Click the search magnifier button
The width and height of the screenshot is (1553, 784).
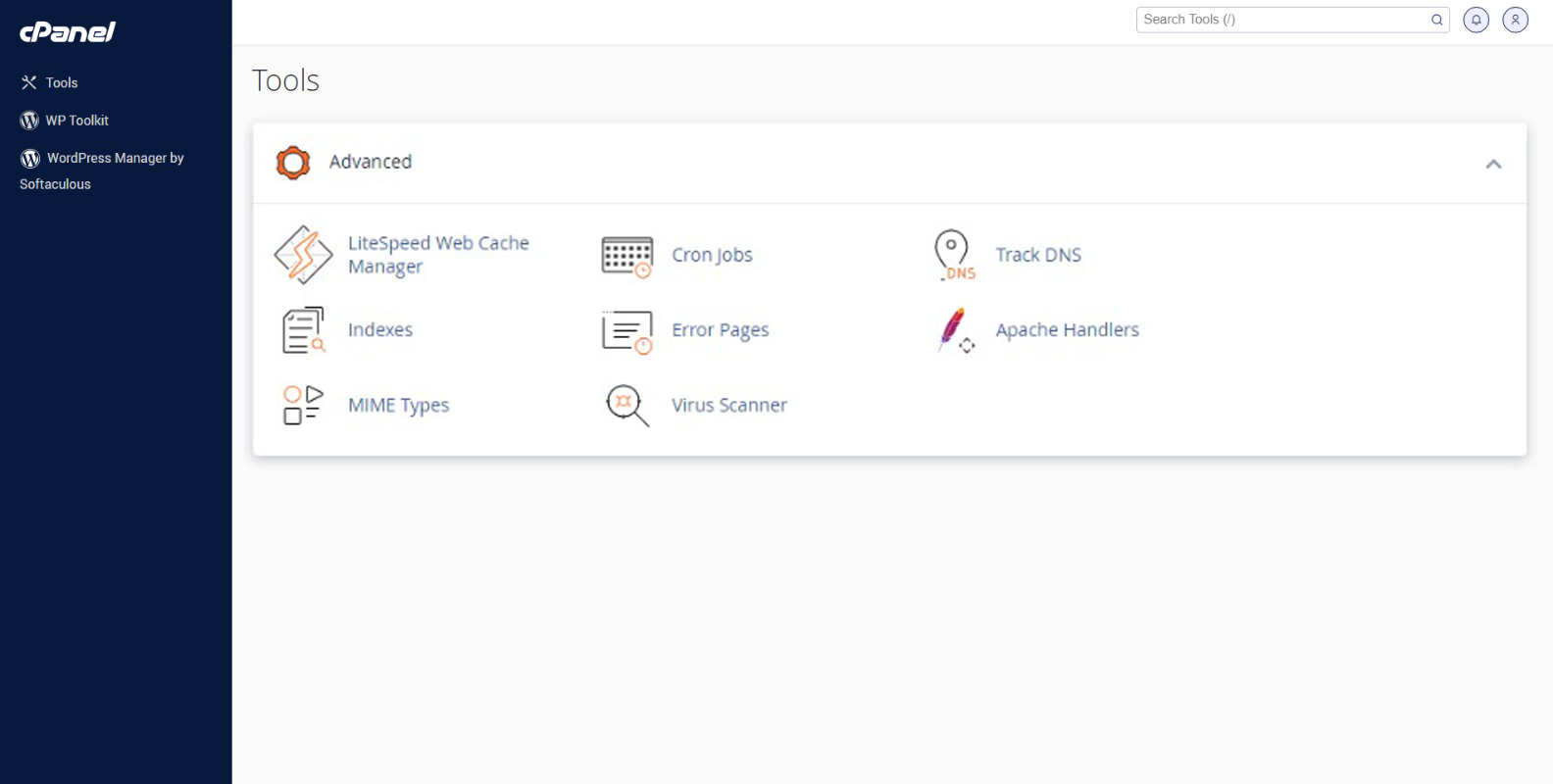1436,20
